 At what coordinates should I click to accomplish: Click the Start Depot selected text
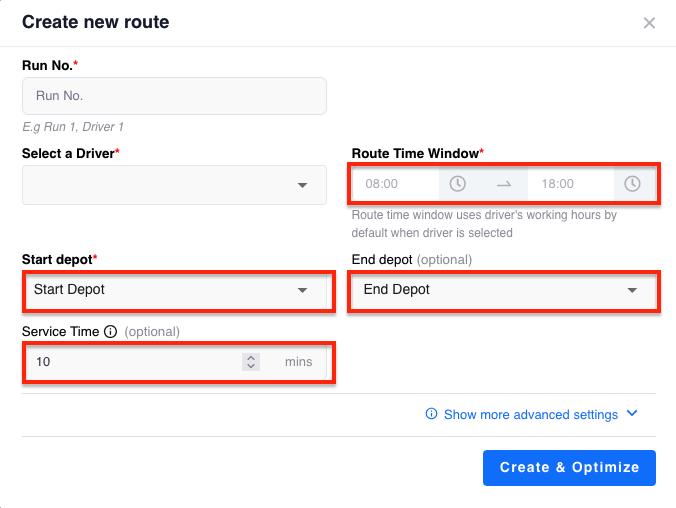click(x=69, y=289)
